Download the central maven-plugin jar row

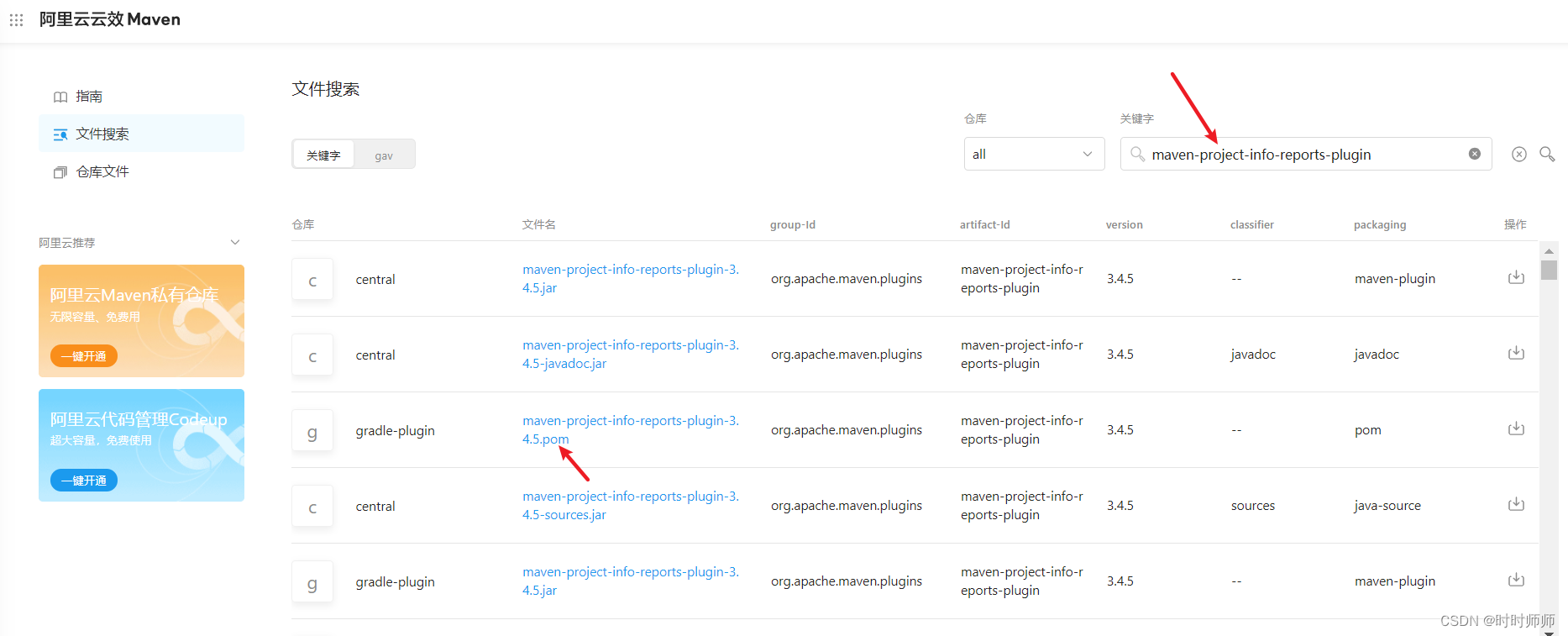click(1516, 277)
